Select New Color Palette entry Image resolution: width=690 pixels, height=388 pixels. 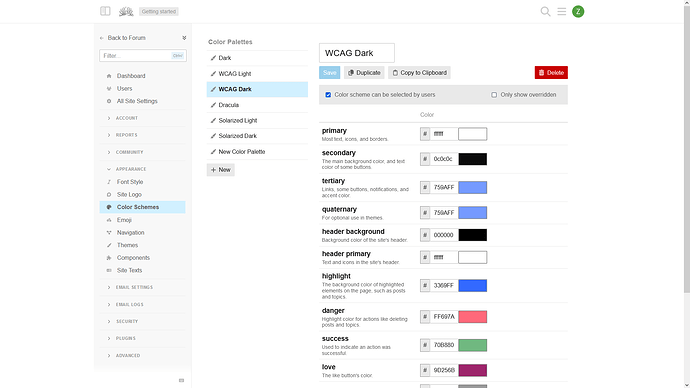coord(257,152)
